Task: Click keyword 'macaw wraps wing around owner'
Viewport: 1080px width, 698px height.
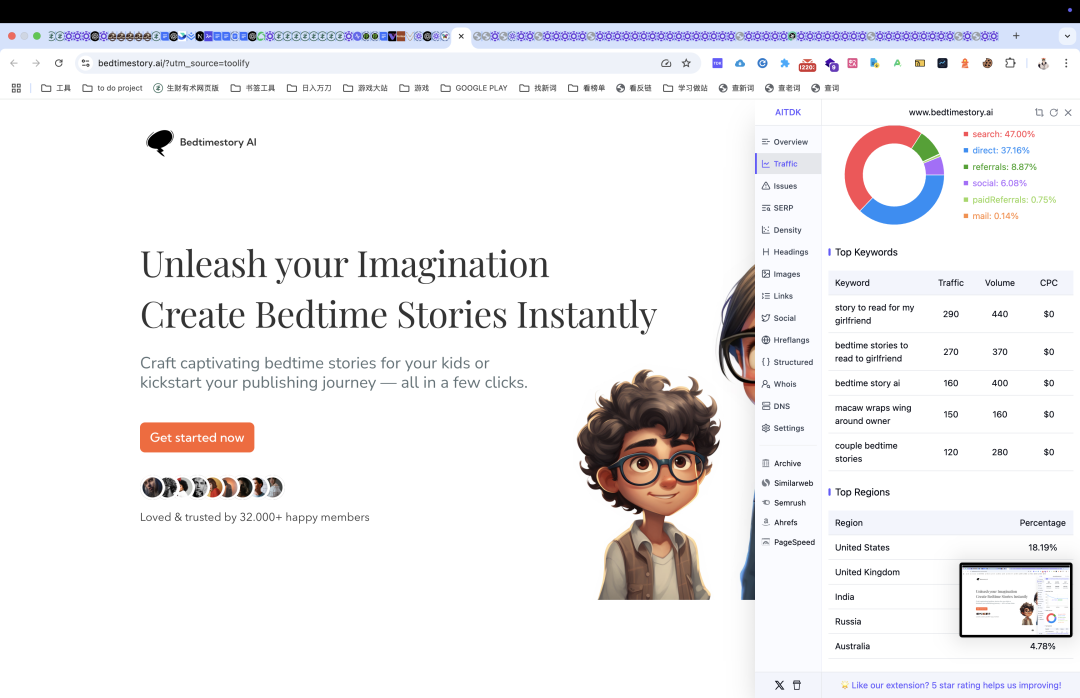Action: tap(873, 414)
